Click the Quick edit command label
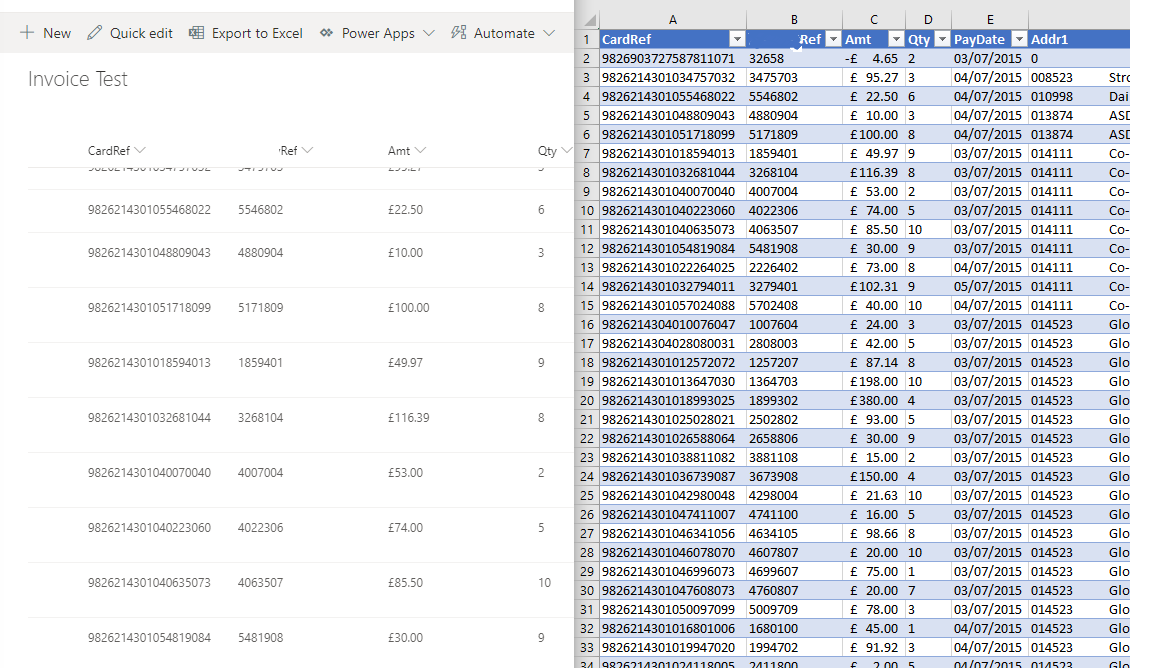The image size is (1152, 668). (140, 33)
